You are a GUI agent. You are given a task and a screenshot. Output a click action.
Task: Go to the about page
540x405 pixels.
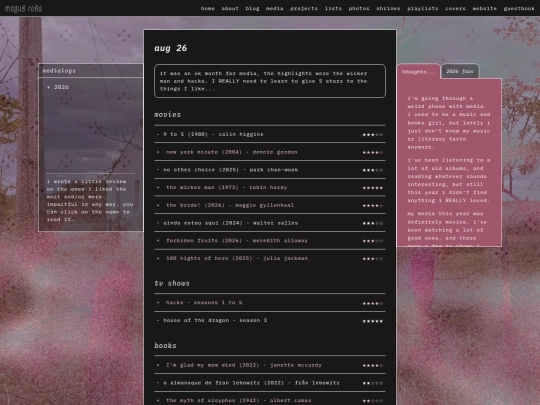230,8
